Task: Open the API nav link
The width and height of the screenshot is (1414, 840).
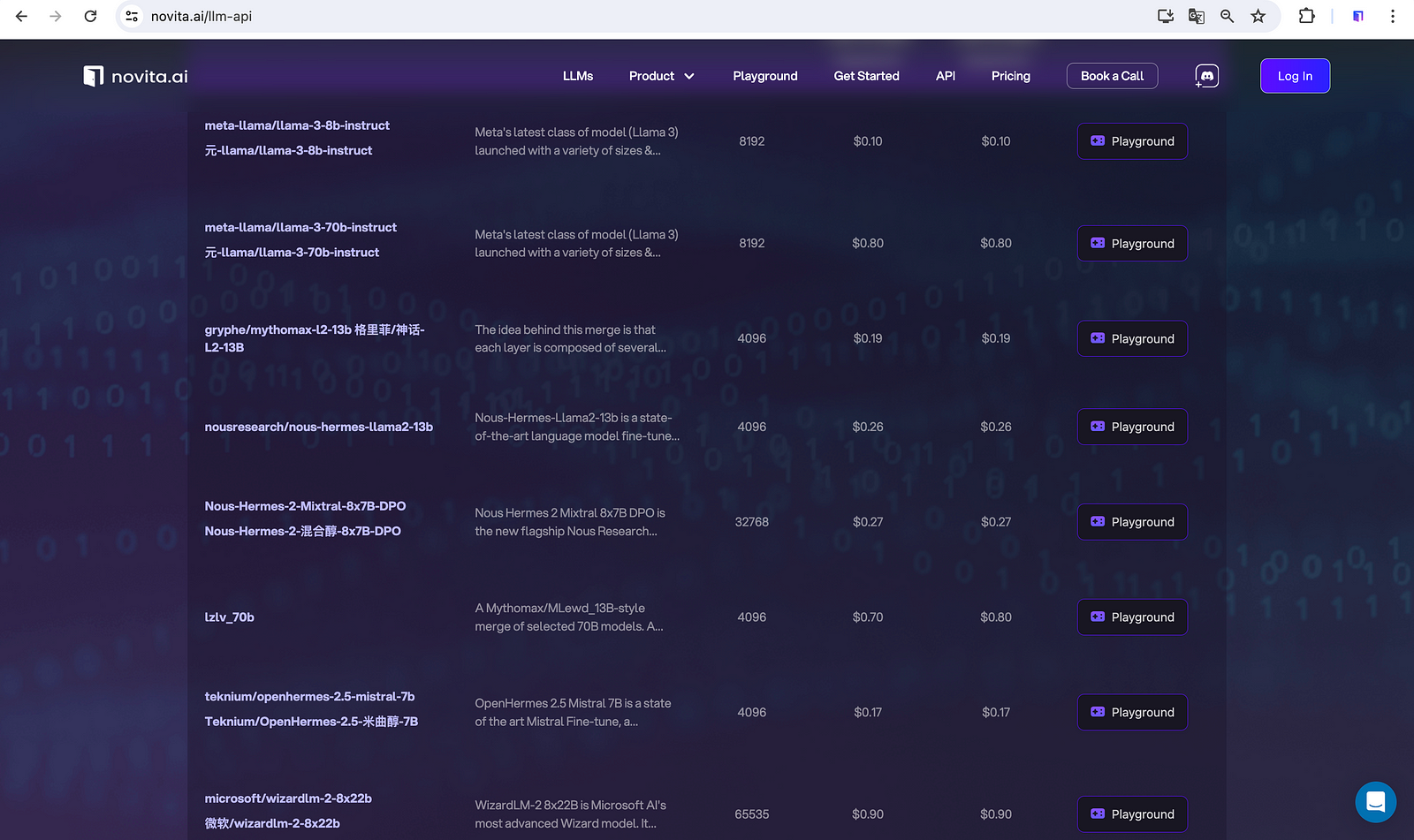Action: coord(946,76)
